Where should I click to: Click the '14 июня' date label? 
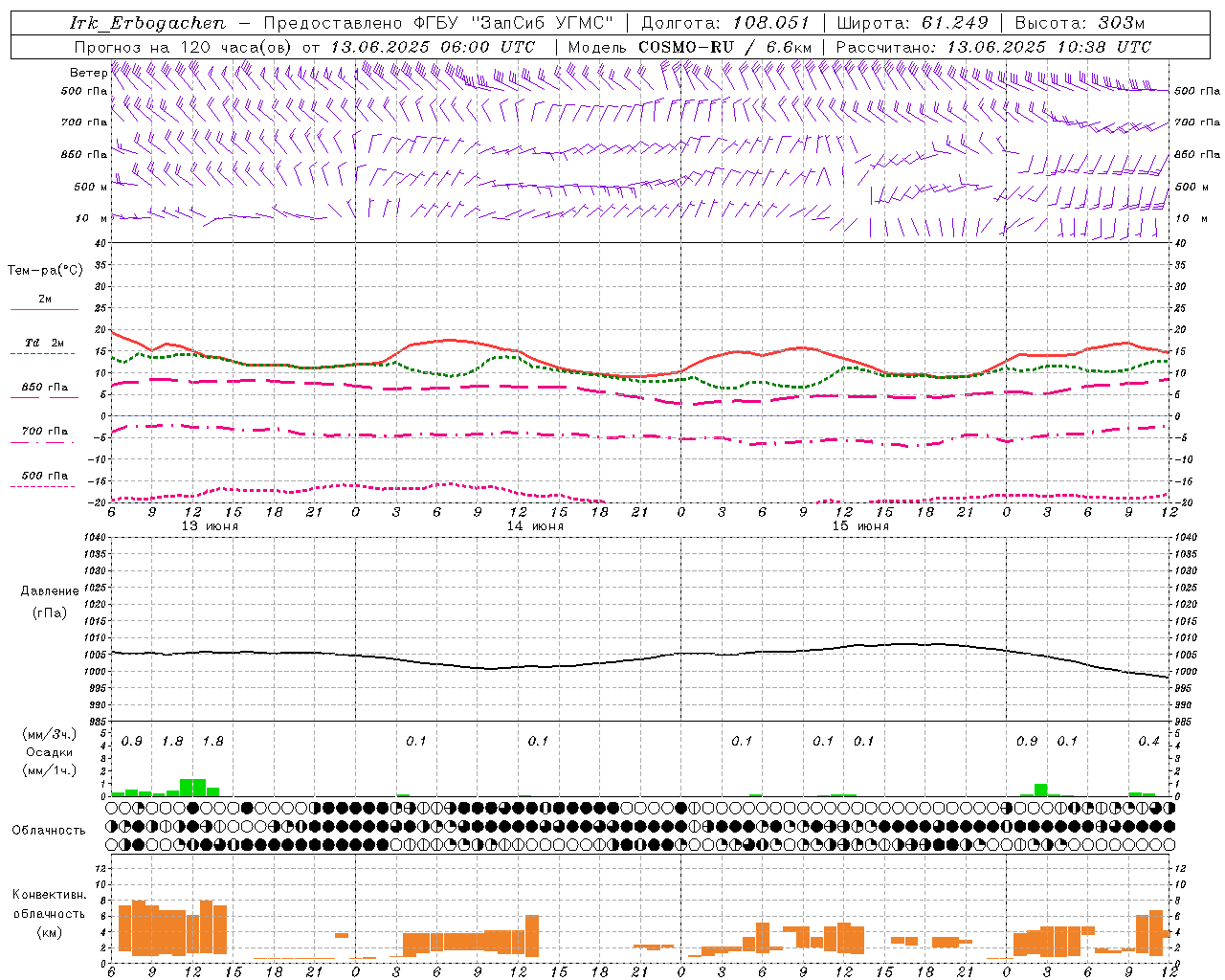tap(535, 526)
